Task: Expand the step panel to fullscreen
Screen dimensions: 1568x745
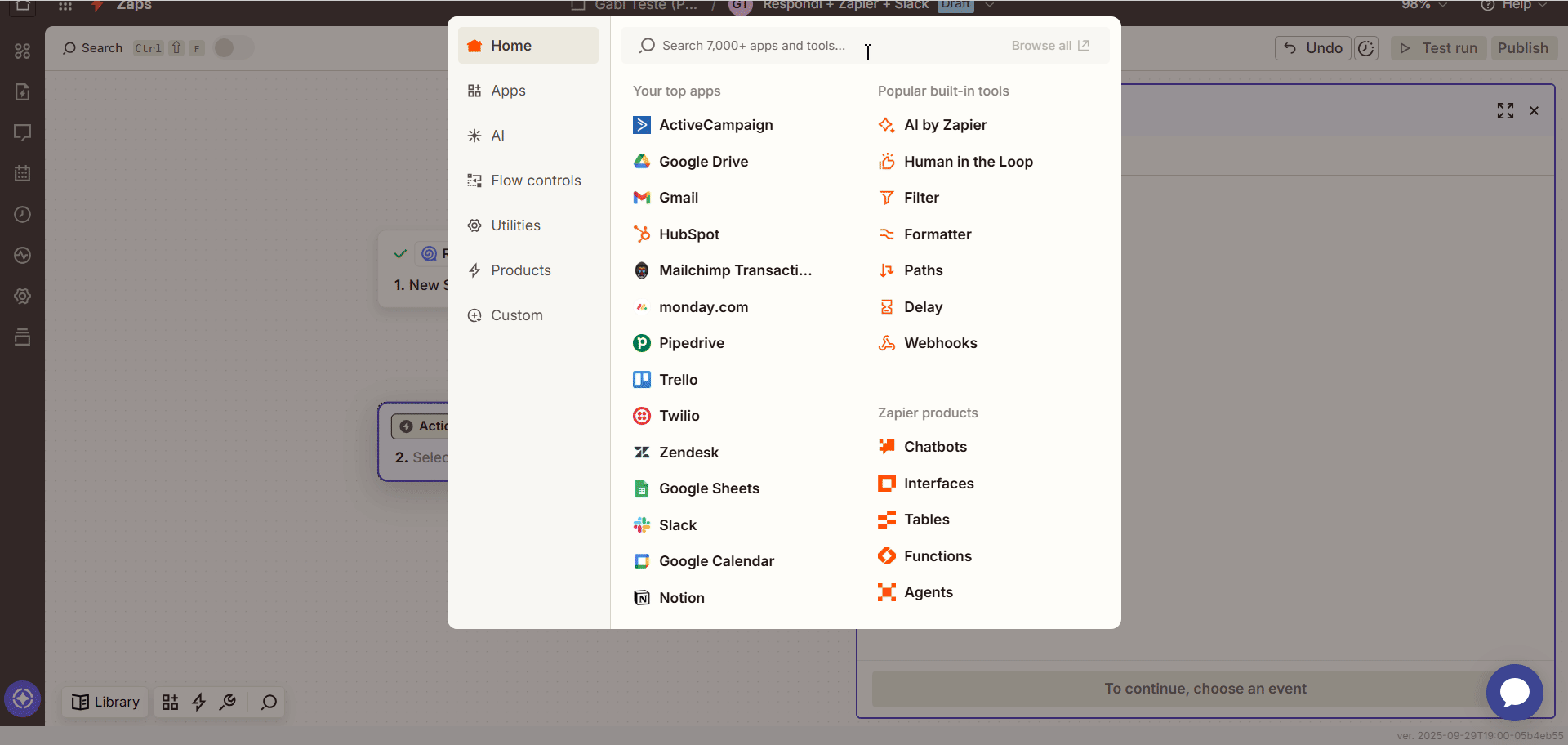Action: pyautogui.click(x=1505, y=111)
